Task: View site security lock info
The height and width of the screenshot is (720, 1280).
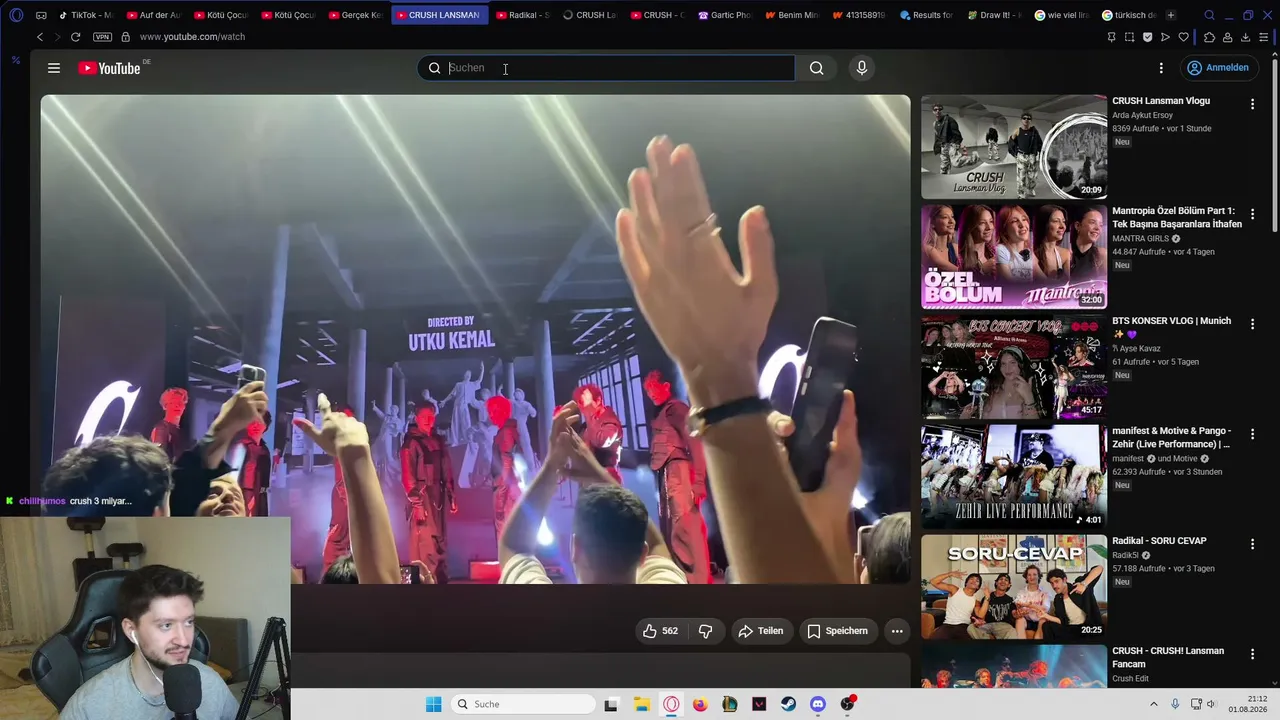Action: 125,37
